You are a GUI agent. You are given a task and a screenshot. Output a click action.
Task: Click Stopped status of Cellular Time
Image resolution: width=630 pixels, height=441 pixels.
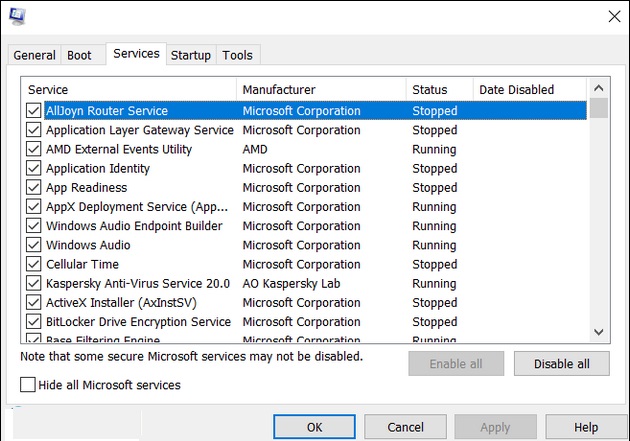pos(435,264)
